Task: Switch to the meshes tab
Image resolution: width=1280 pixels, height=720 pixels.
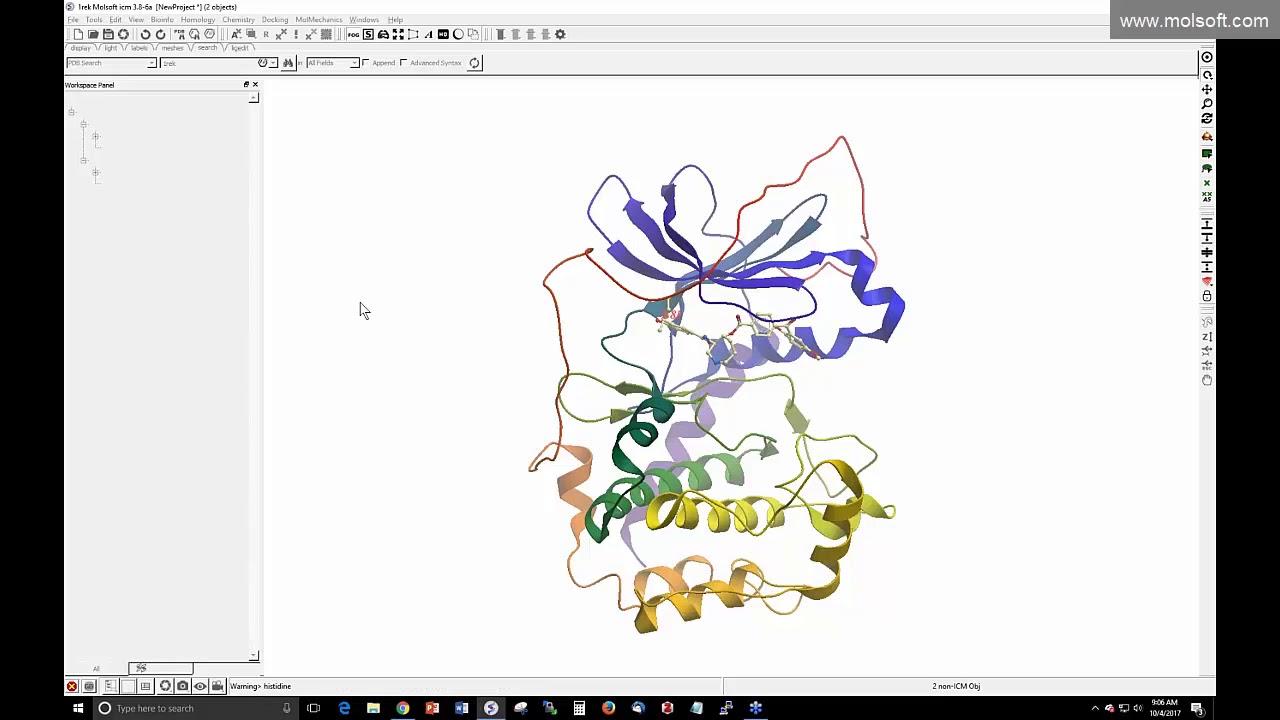Action: pyautogui.click(x=172, y=48)
